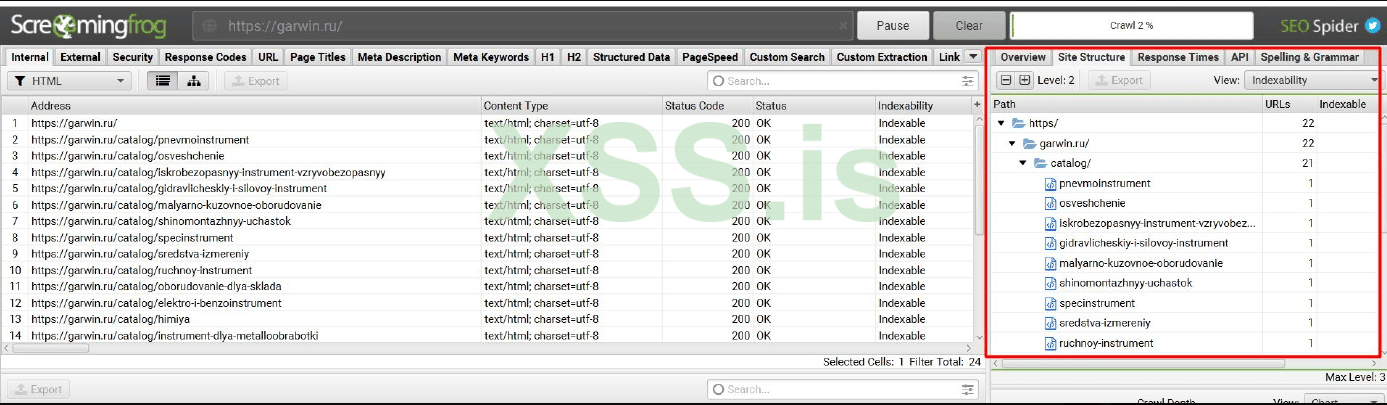Open the API tab
This screenshot has height=405, width=1387.
coord(1240,57)
